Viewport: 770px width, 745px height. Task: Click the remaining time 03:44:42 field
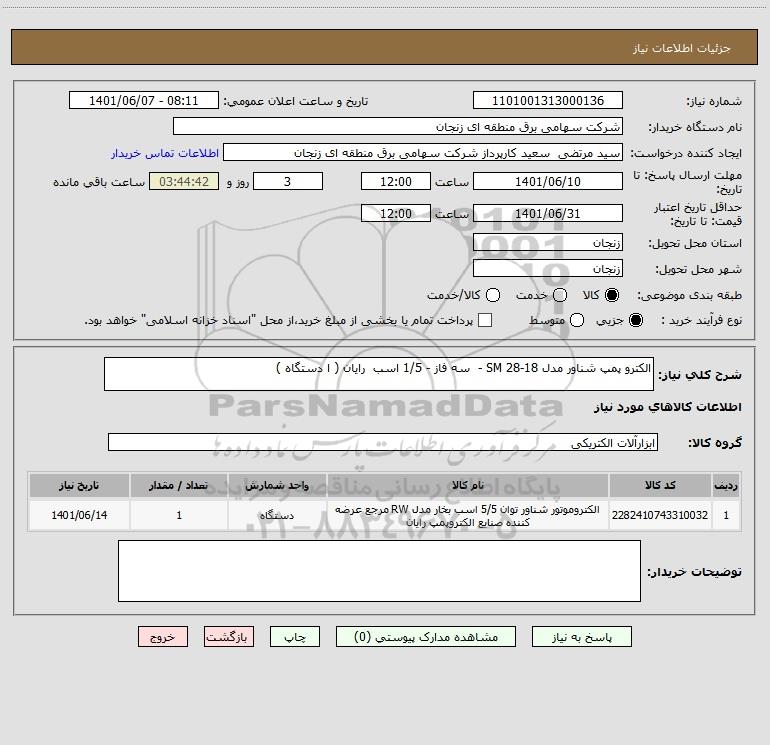coord(184,181)
